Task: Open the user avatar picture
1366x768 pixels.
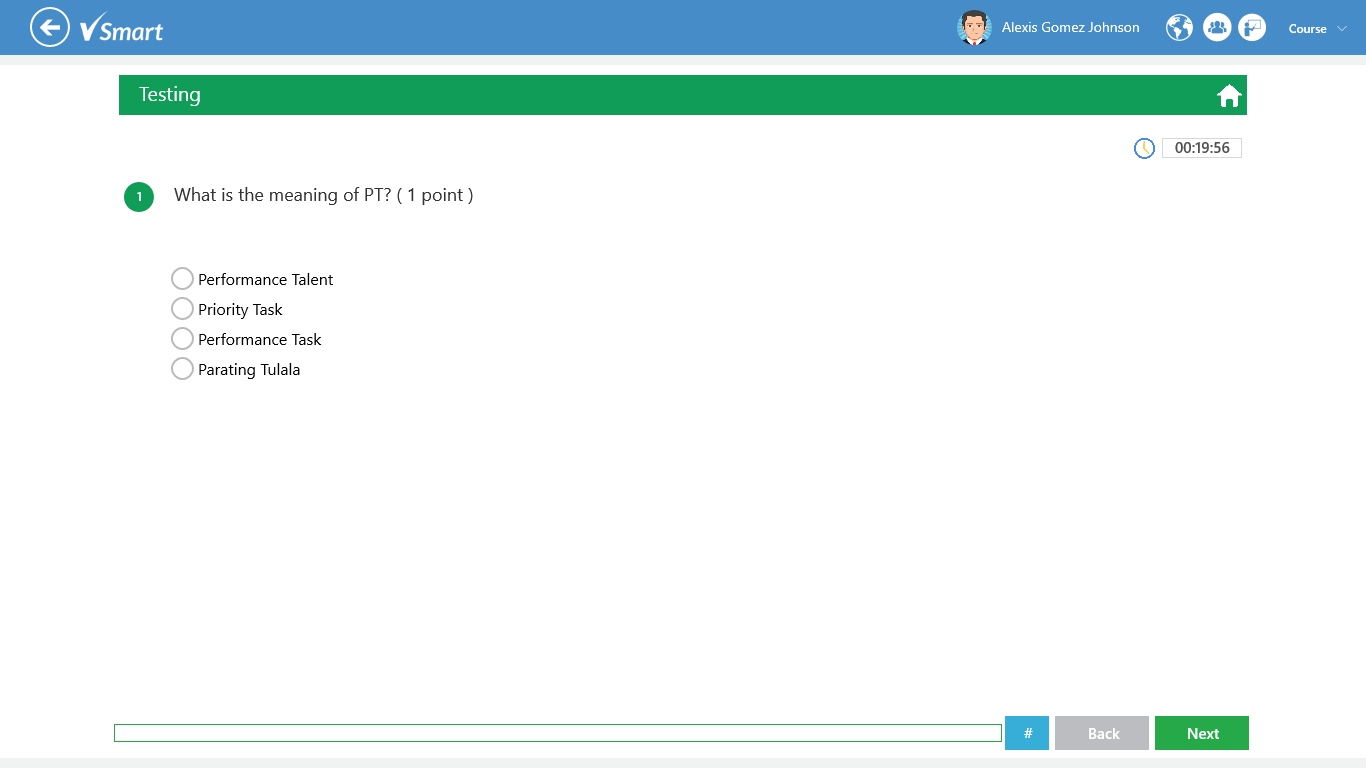Action: [x=973, y=28]
